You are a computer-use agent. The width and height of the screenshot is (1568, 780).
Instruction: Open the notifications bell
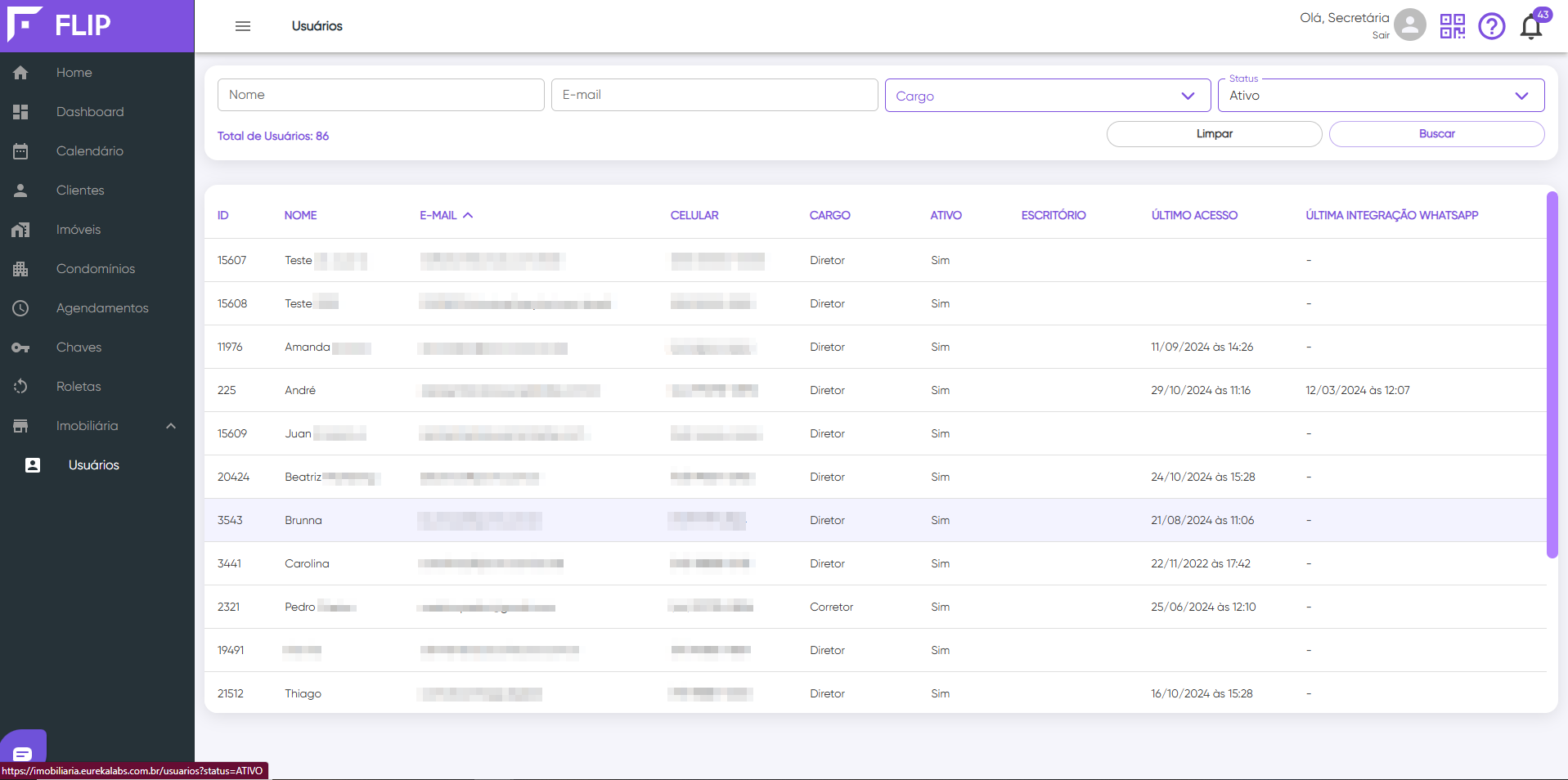1531,27
